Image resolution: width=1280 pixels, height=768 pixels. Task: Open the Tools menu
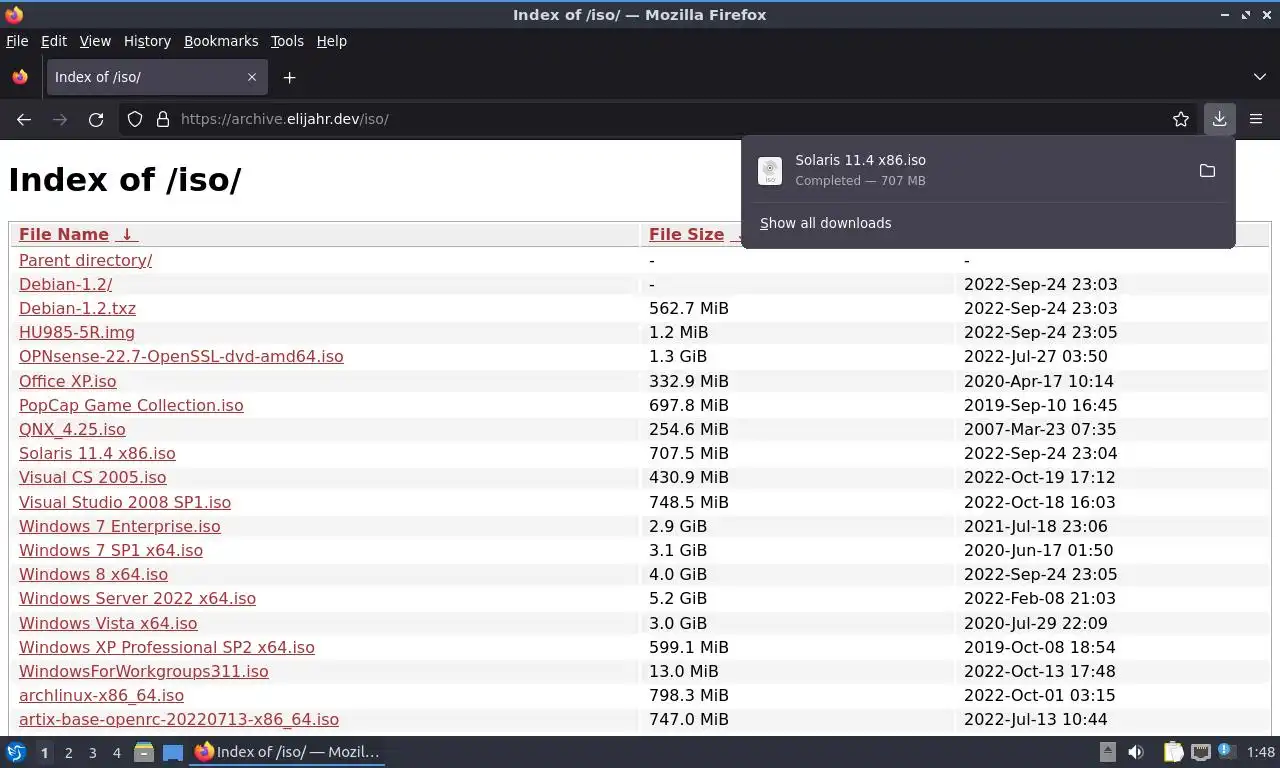tap(287, 41)
